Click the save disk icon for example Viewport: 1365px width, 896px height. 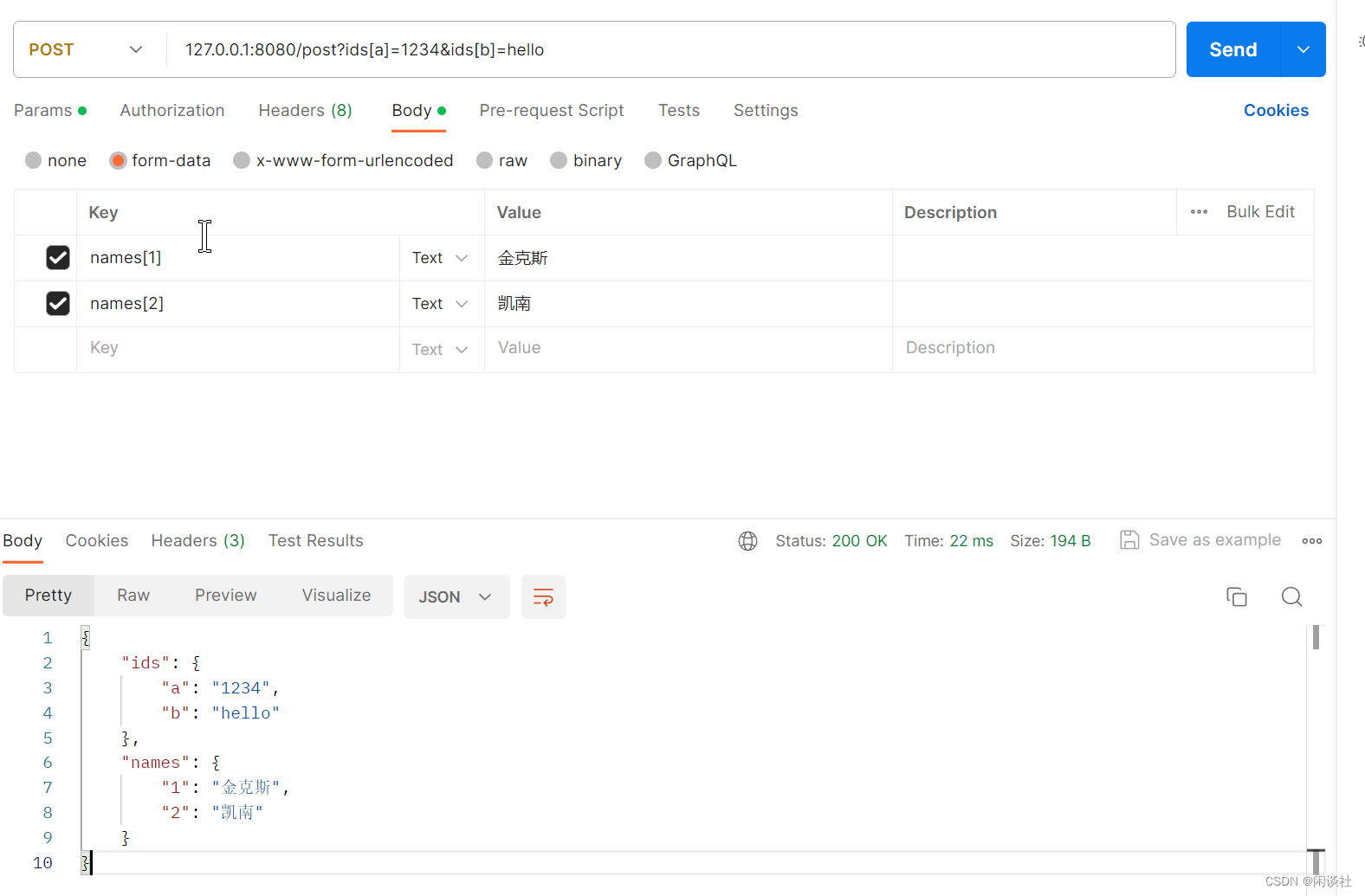pyautogui.click(x=1129, y=540)
